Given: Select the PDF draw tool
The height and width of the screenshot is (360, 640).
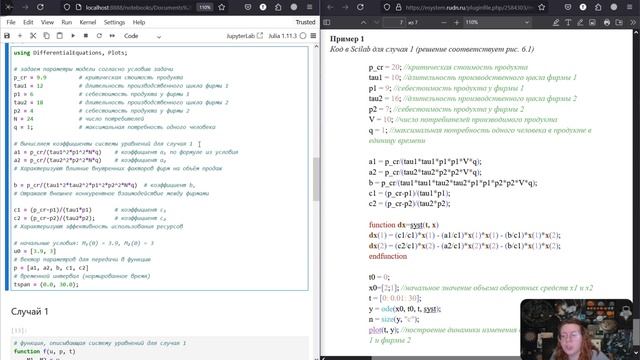Looking at the screenshot, I should tap(580, 22).
